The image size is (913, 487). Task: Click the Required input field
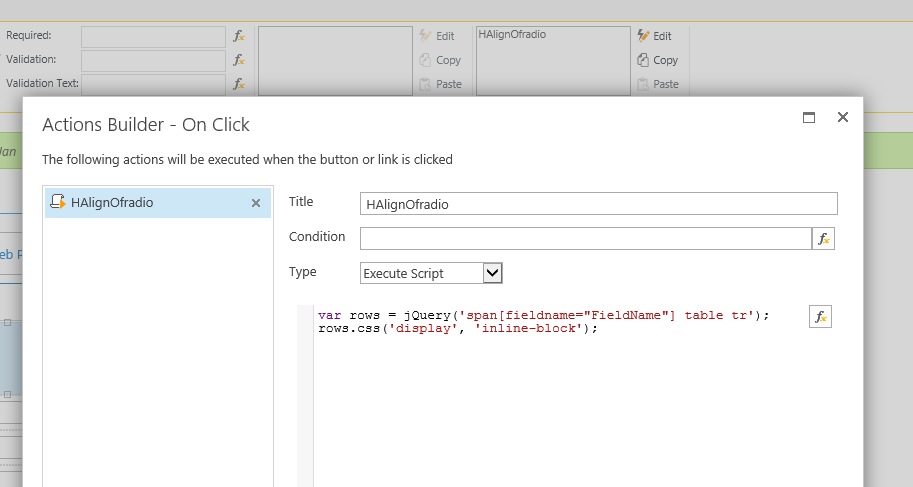click(x=153, y=36)
